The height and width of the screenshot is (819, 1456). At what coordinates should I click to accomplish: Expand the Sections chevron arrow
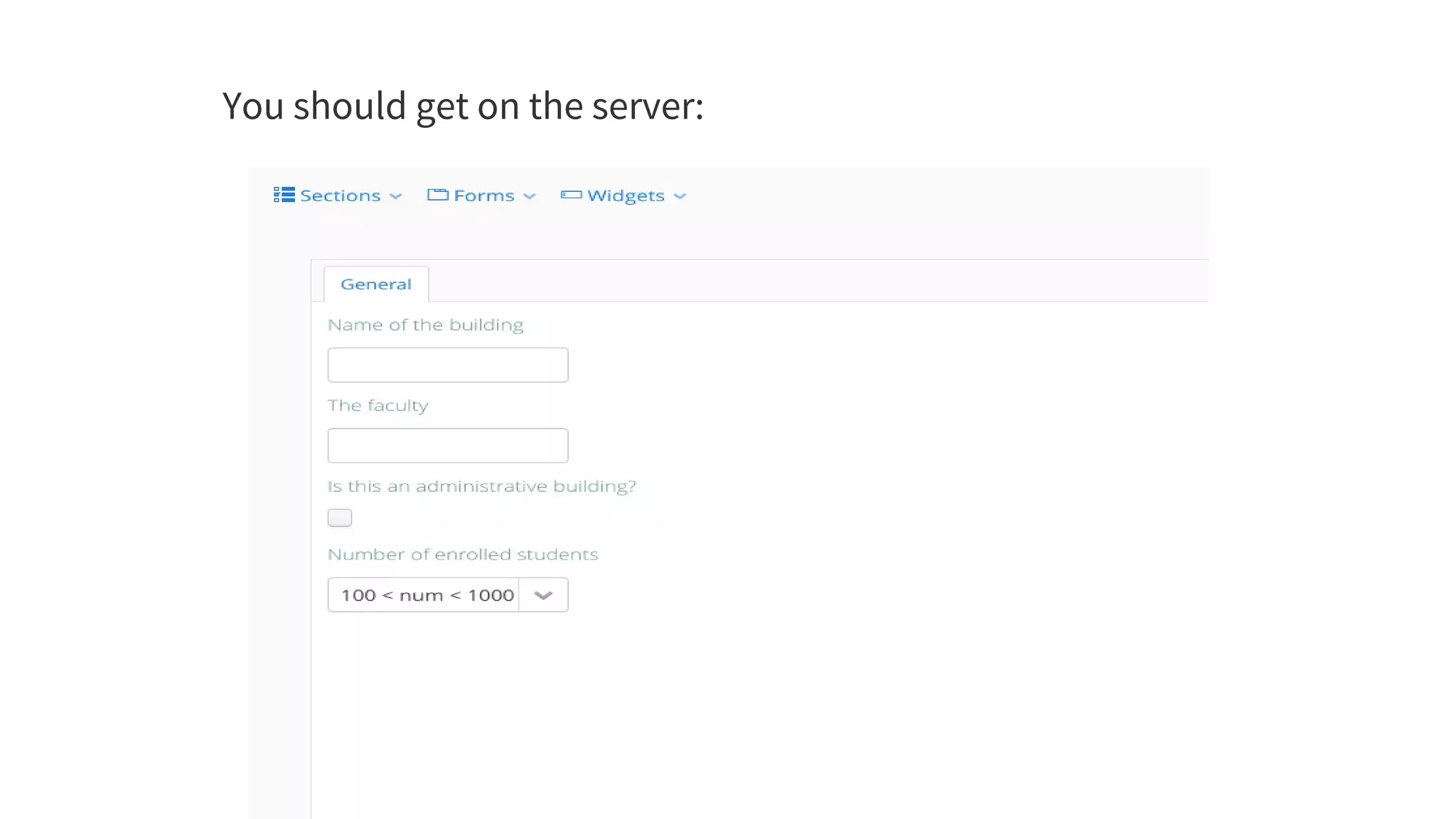[x=396, y=197]
